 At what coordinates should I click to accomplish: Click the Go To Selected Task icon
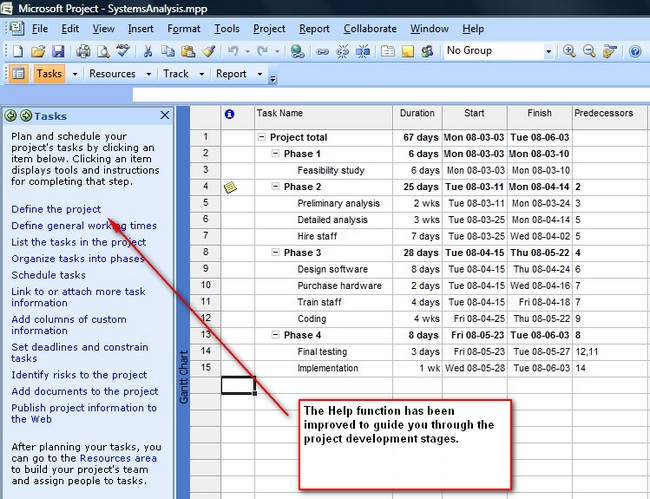click(x=609, y=51)
